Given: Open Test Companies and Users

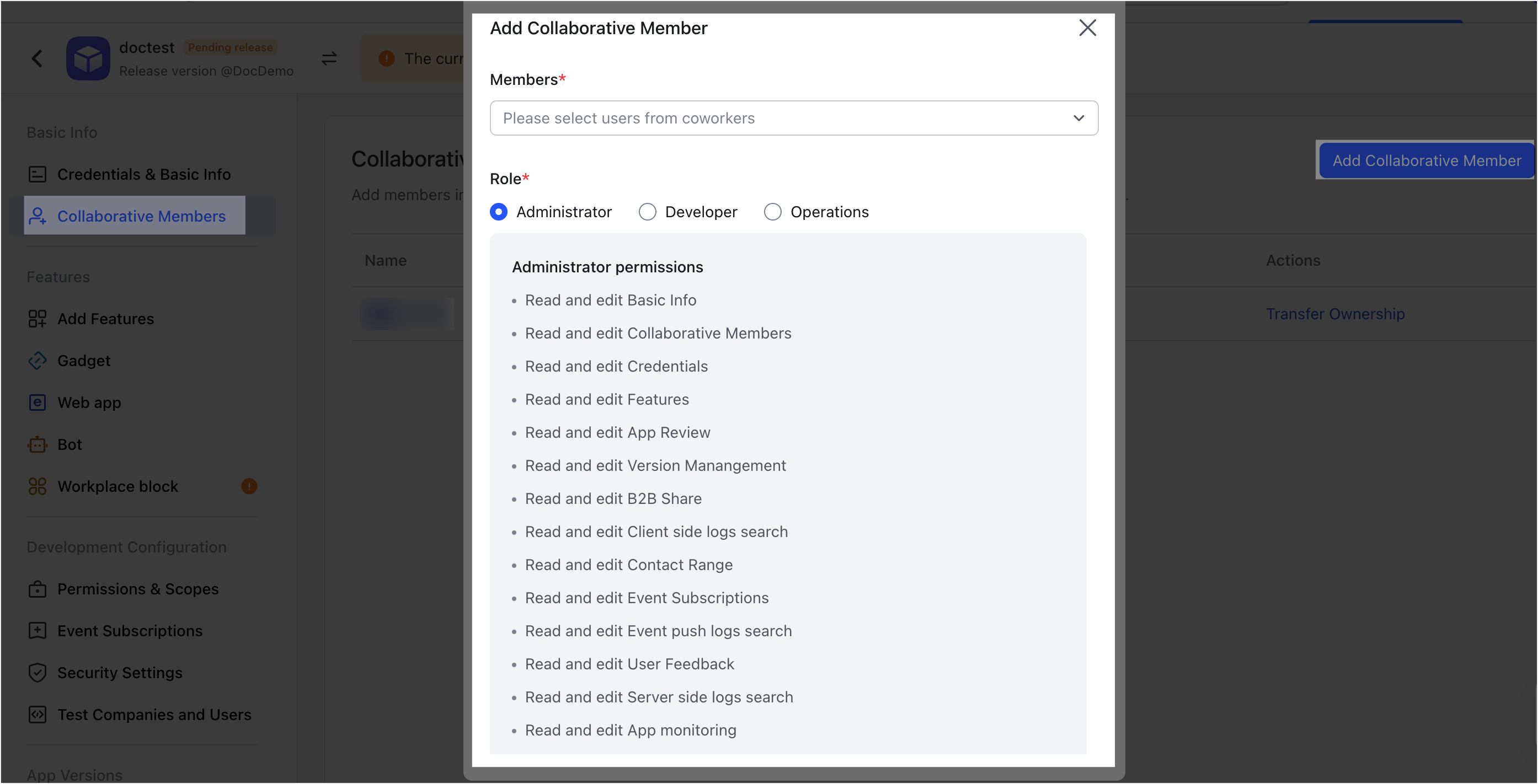Looking at the screenshot, I should (154, 714).
